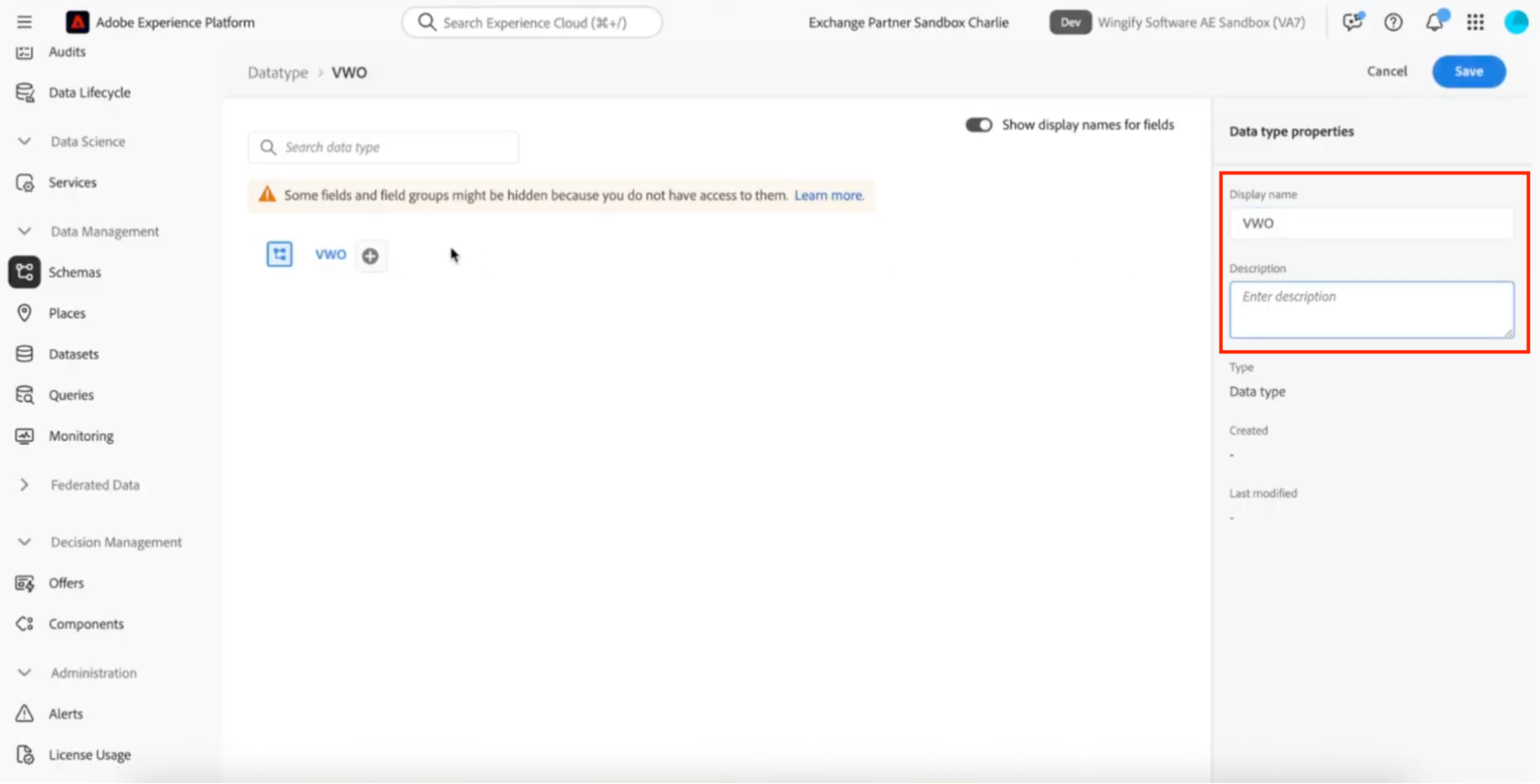
Task: Open the notifications bell
Action: tap(1434, 22)
